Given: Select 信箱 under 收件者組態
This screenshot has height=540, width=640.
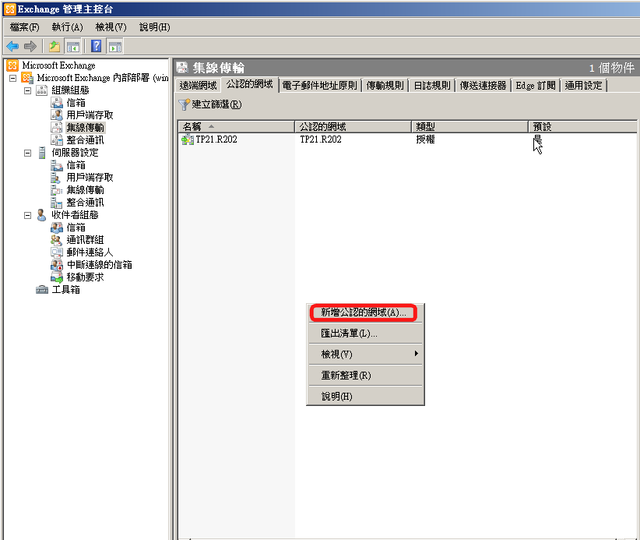Looking at the screenshot, I should pyautogui.click(x=76, y=227).
